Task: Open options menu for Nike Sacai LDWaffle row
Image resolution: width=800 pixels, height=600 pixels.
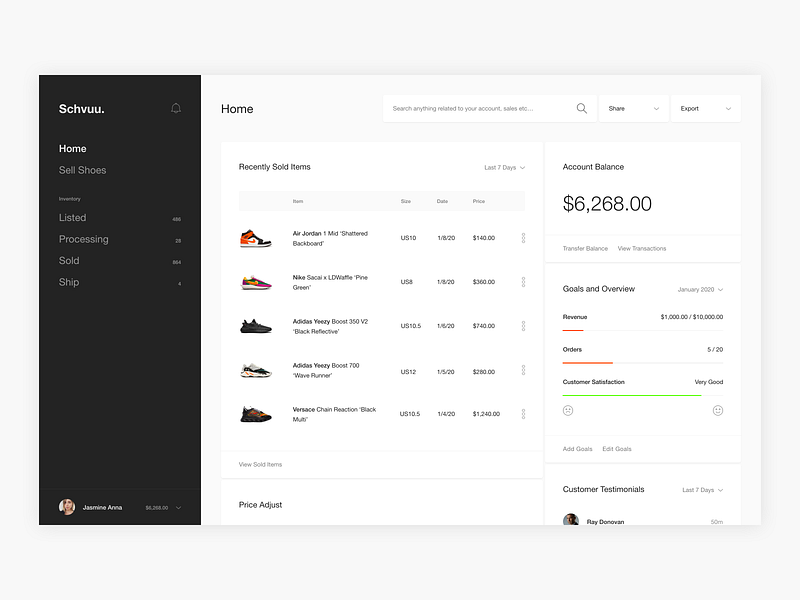Action: pos(523,282)
